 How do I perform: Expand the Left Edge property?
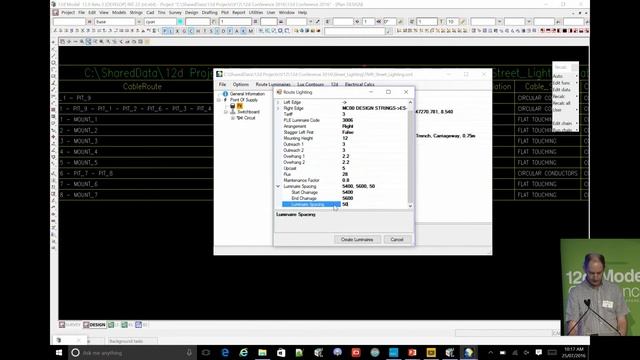[278, 102]
